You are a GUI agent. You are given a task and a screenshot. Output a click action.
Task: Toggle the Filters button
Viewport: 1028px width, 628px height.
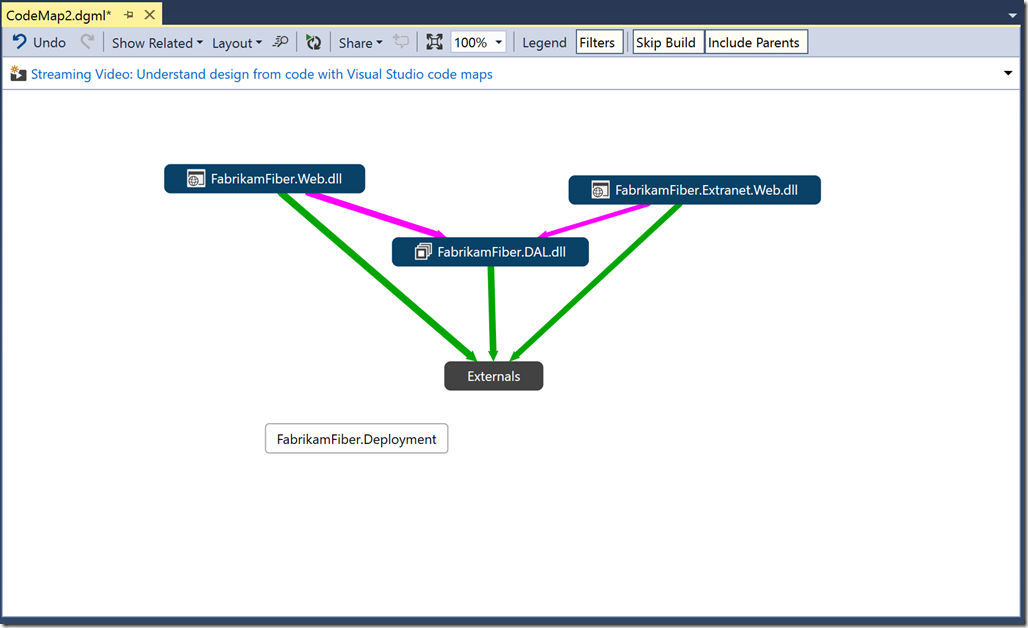(x=599, y=43)
